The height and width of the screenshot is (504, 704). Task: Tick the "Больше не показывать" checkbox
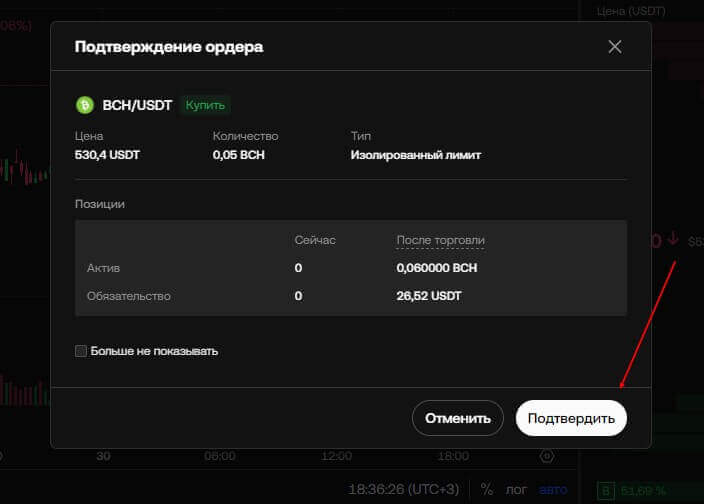coord(81,351)
